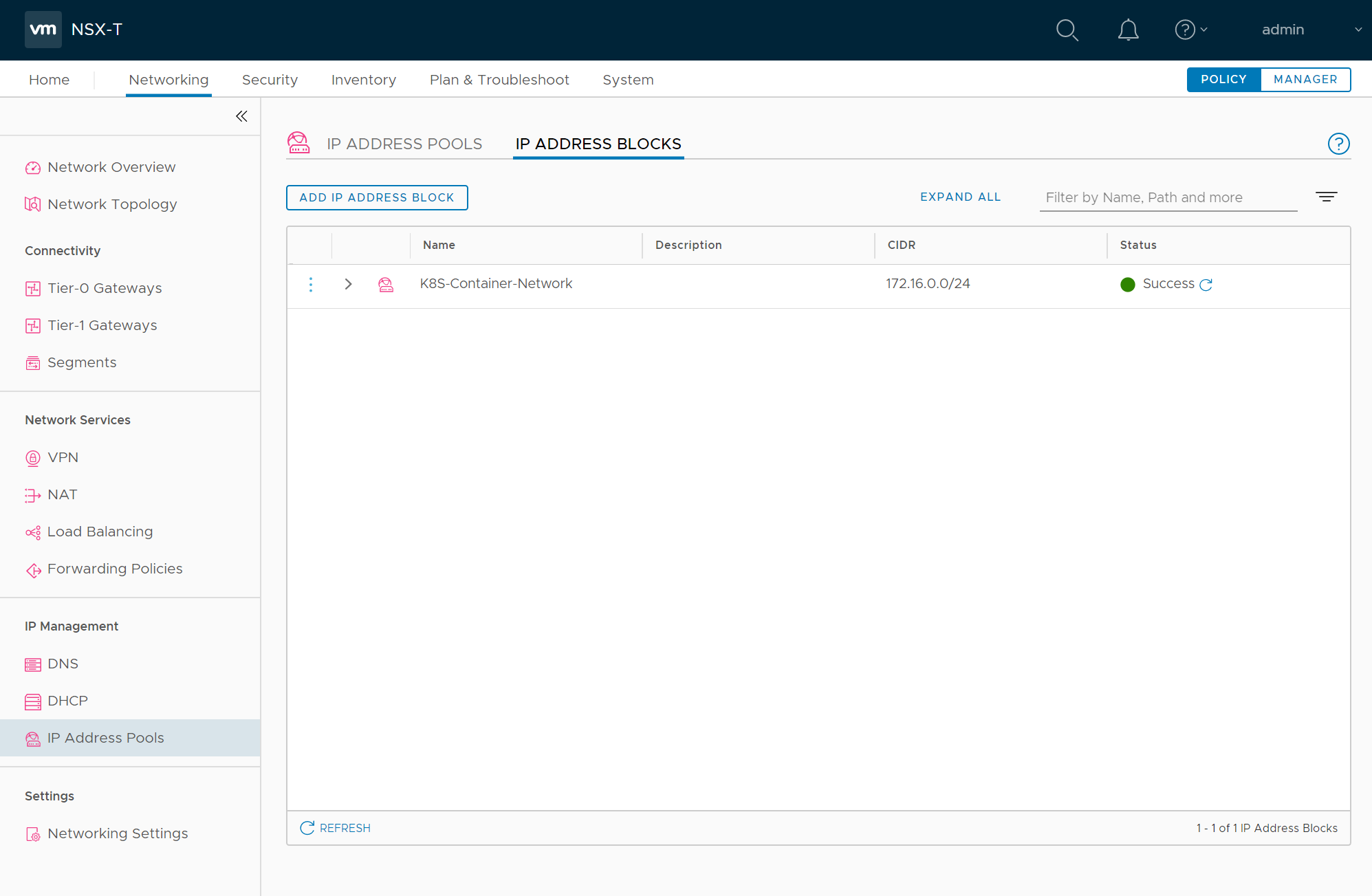Open Load Balancing page
The width and height of the screenshot is (1372, 896).
[x=100, y=532]
